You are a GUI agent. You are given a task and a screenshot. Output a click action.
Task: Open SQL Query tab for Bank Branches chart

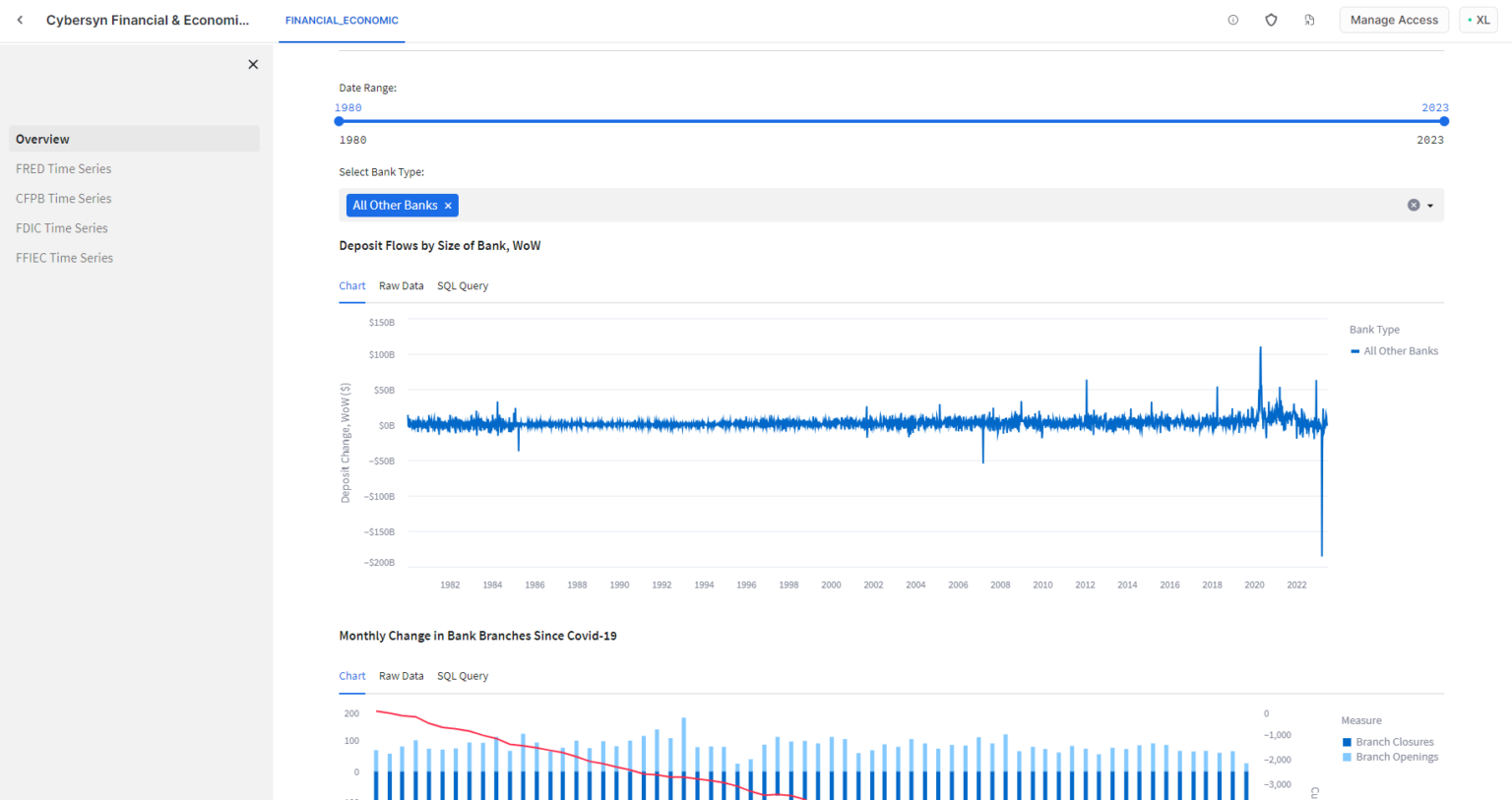[x=463, y=676]
